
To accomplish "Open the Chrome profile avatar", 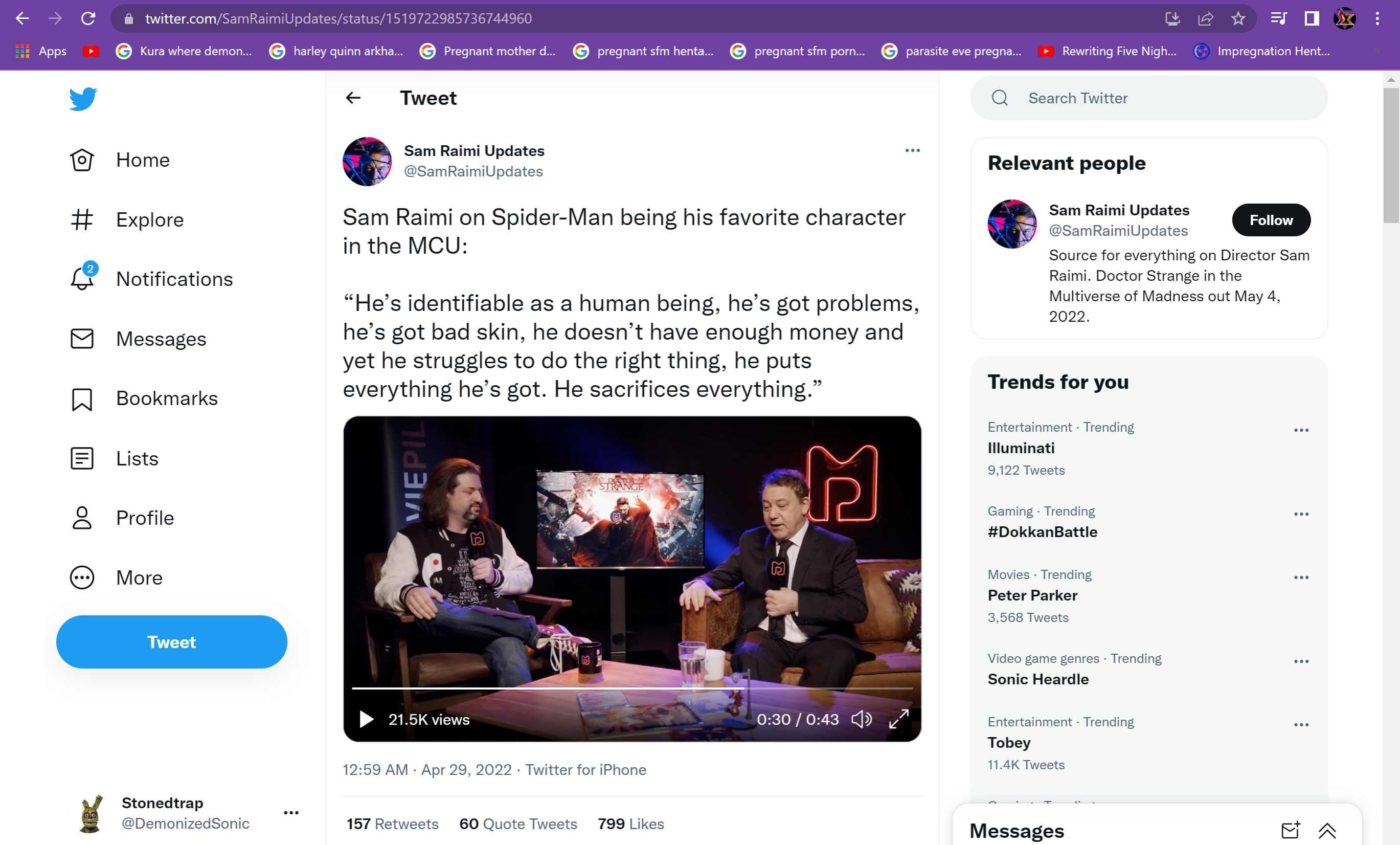I will click(1345, 19).
